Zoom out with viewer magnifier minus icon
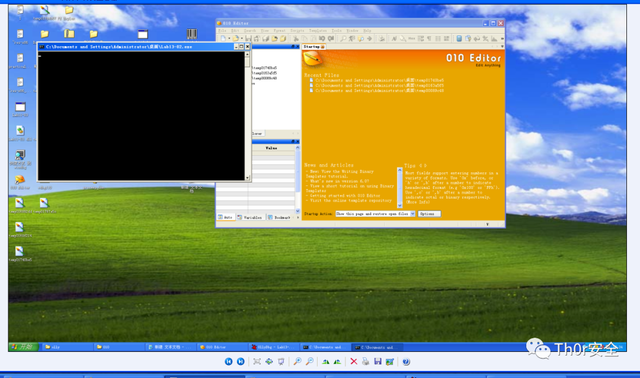 310,361
